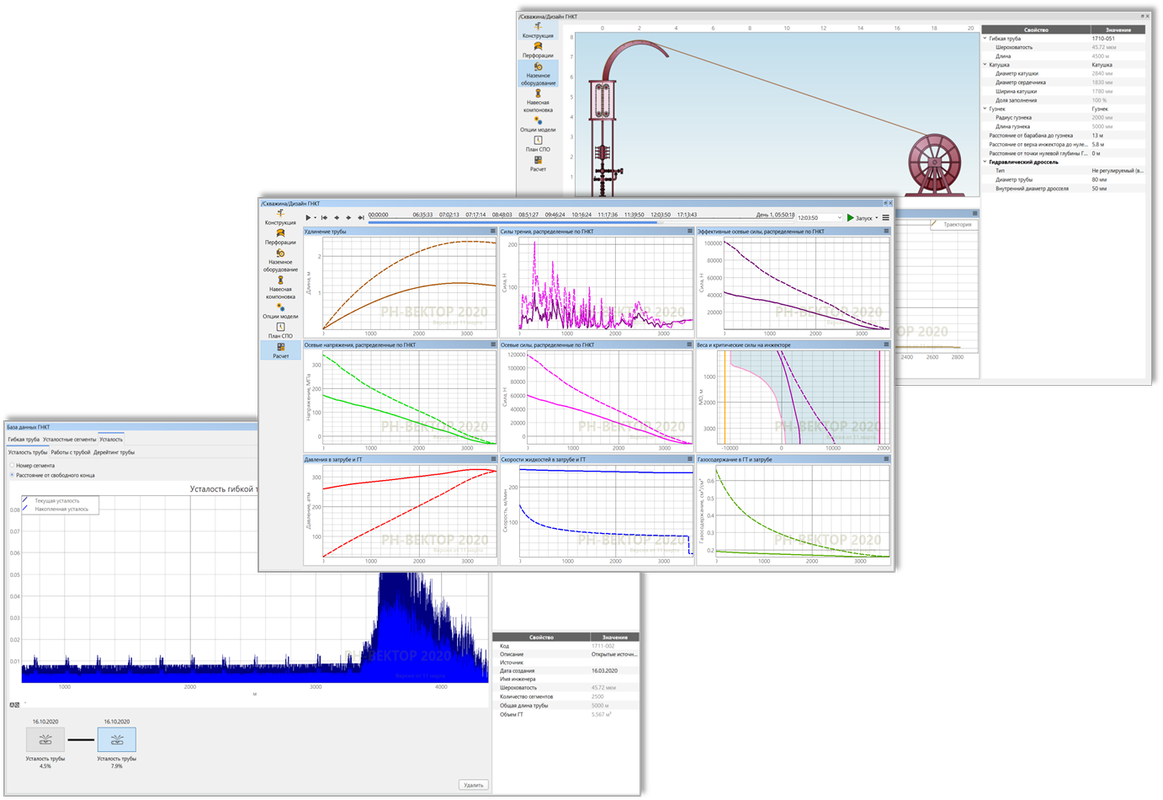The image size is (1163, 800).
Task: Click the Удалить button
Action: click(473, 785)
